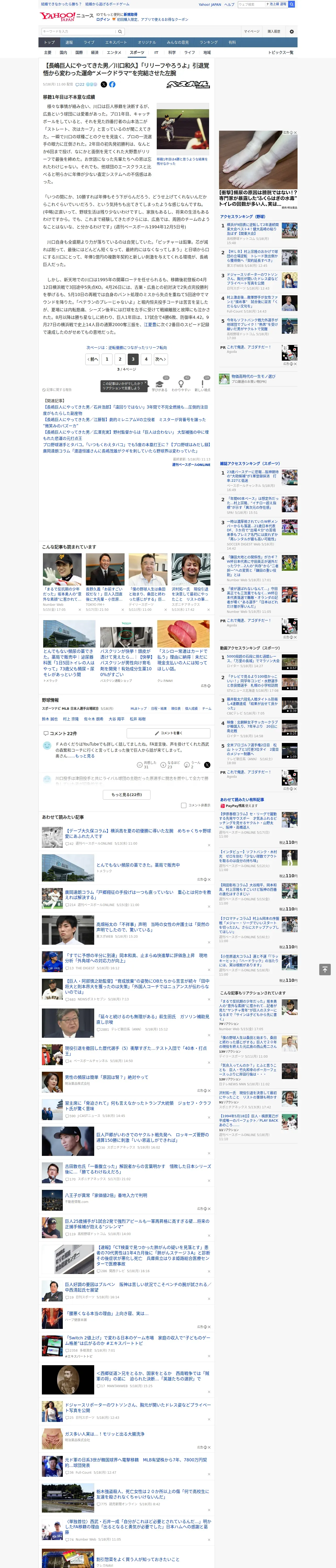The width and height of the screenshot is (336, 1568).
Task: Share the article on X
Action: [x=104, y=85]
